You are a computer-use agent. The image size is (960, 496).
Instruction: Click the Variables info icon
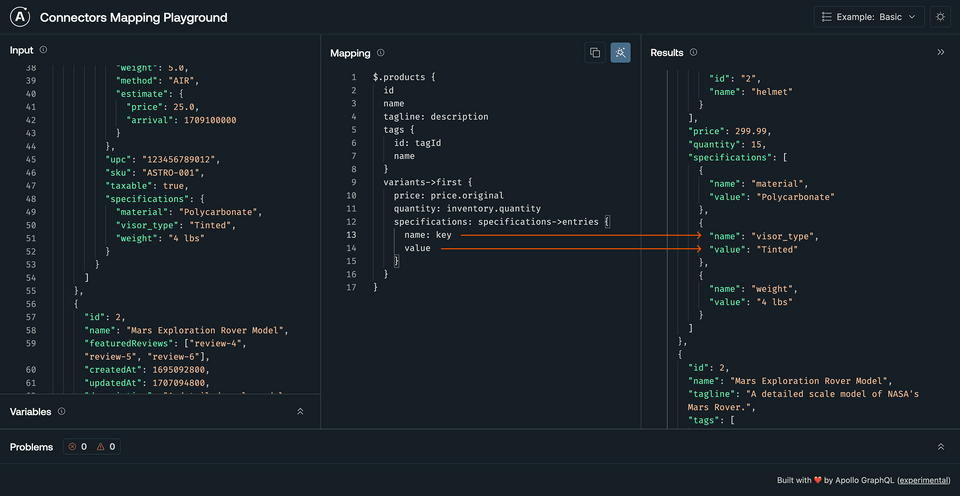coord(61,411)
